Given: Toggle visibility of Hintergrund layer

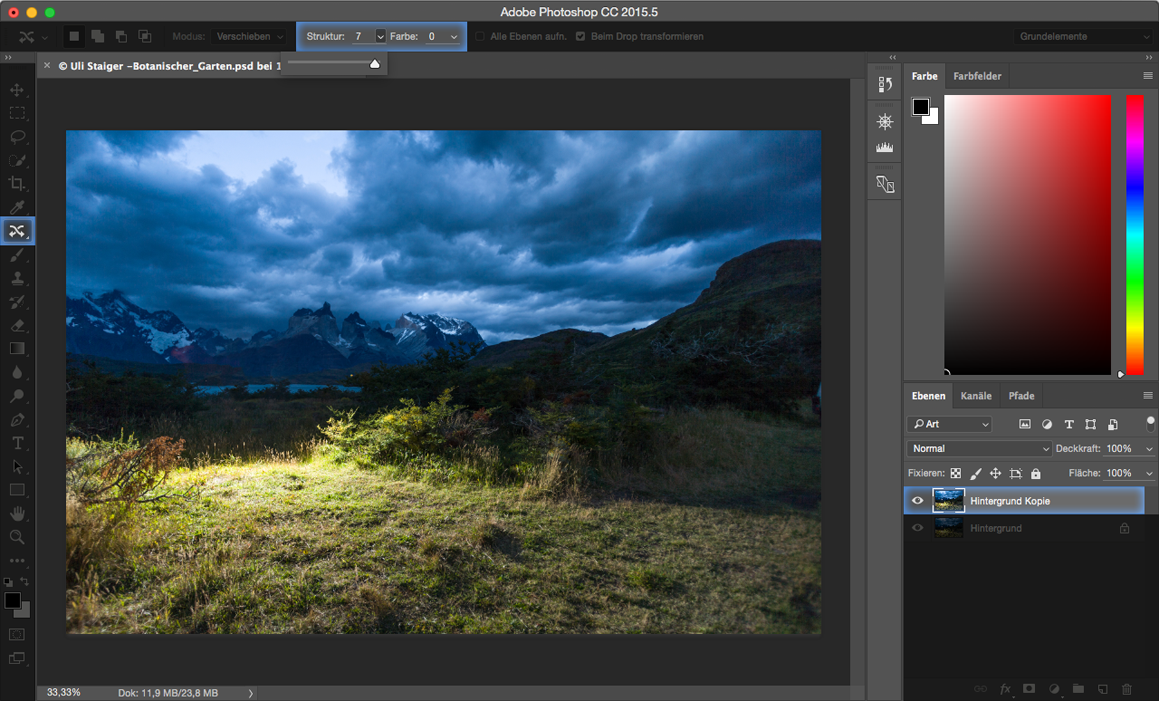Looking at the screenshot, I should (917, 528).
